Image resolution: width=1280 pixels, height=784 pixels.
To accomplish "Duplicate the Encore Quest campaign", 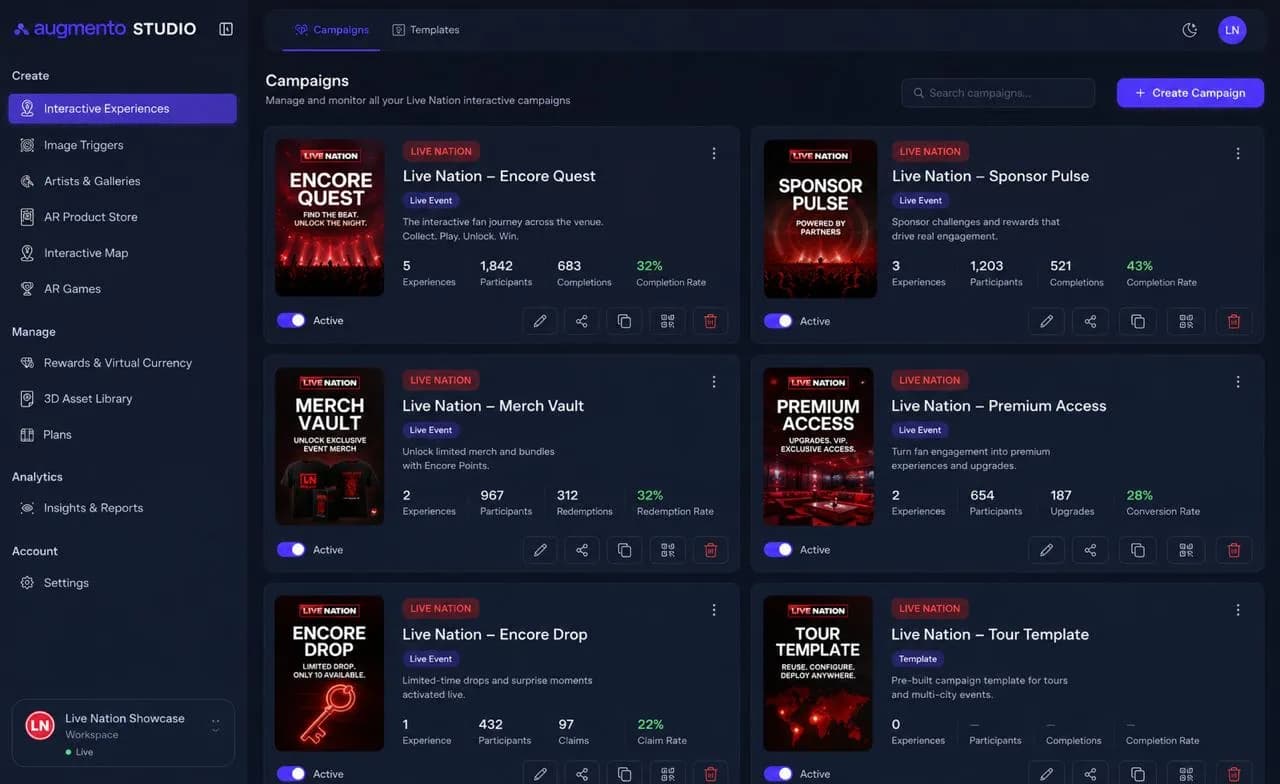I will point(624,321).
